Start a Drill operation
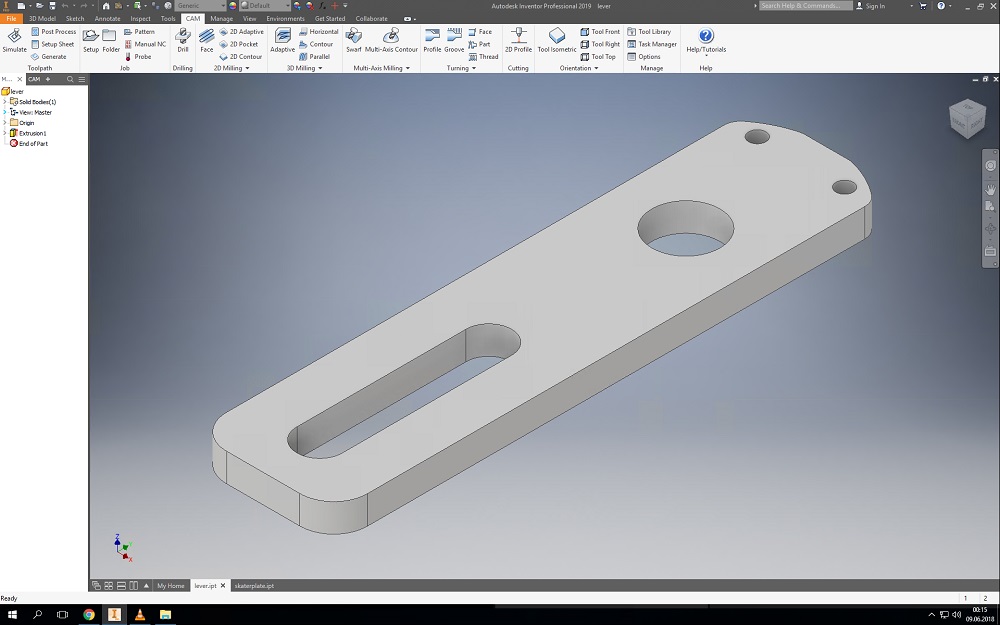This screenshot has width=1000, height=625. [x=182, y=40]
